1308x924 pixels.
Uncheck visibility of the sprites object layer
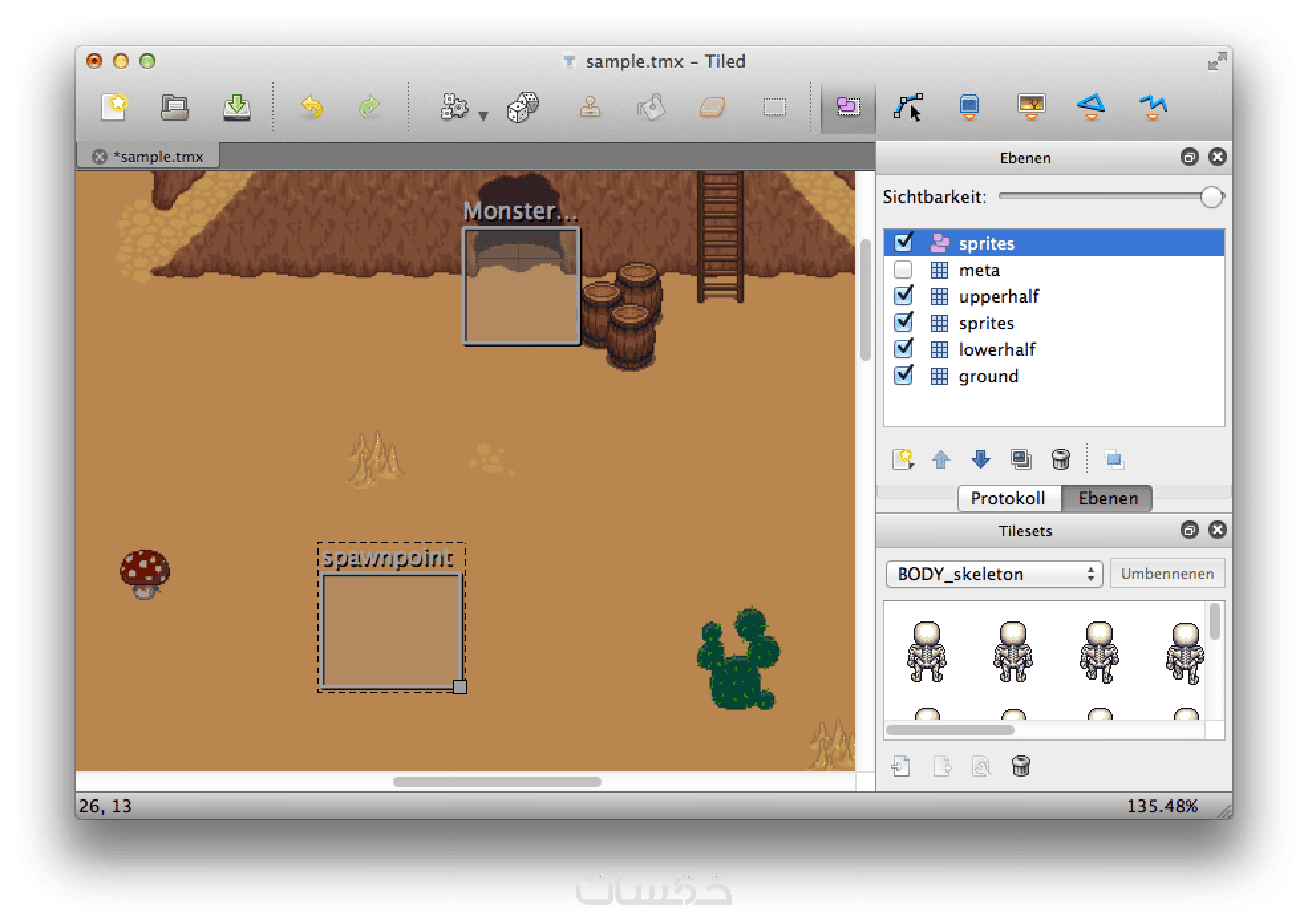pos(903,242)
